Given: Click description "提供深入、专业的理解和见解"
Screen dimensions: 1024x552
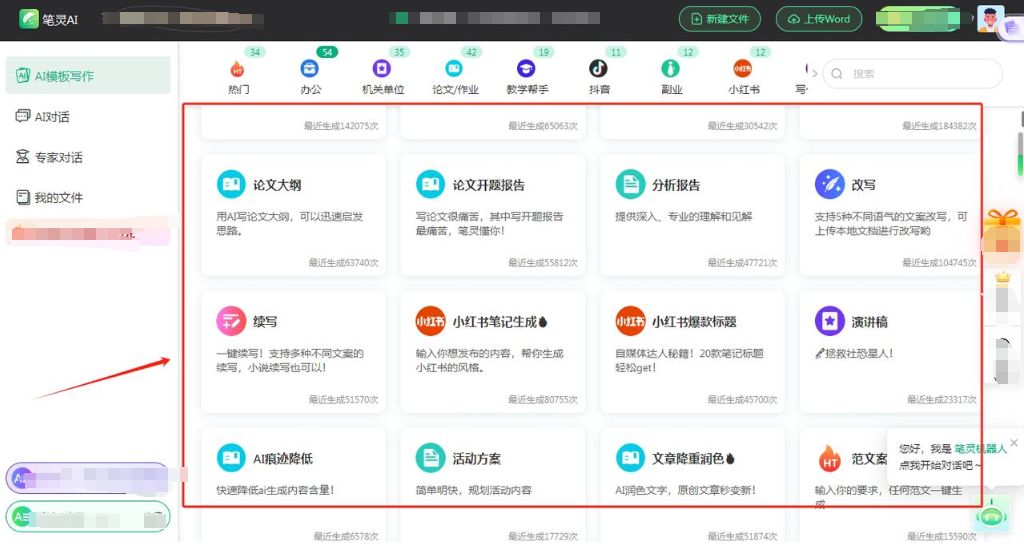Looking at the screenshot, I should point(684,216).
